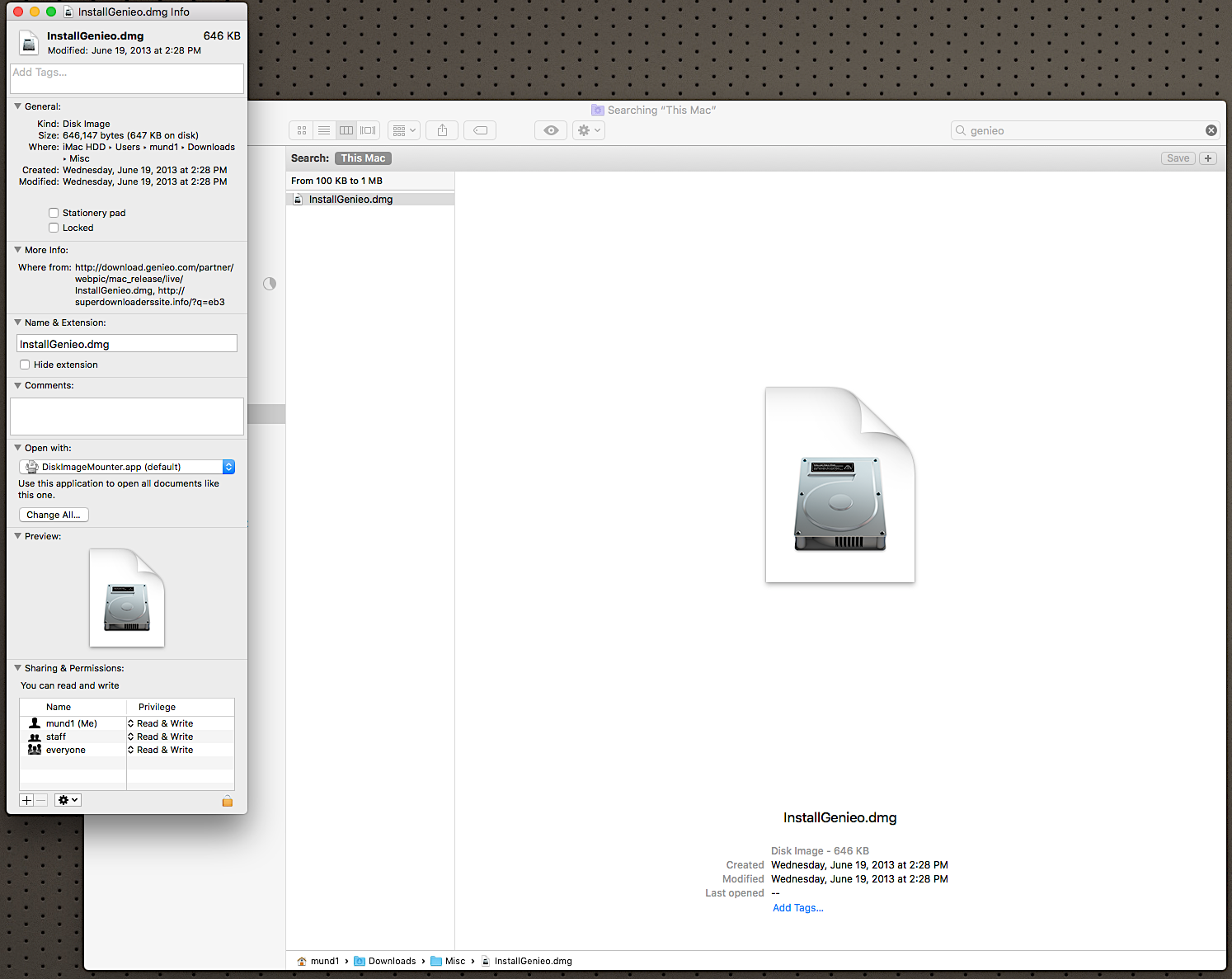Open the DiskImageMounter.app dropdown

(x=127, y=467)
